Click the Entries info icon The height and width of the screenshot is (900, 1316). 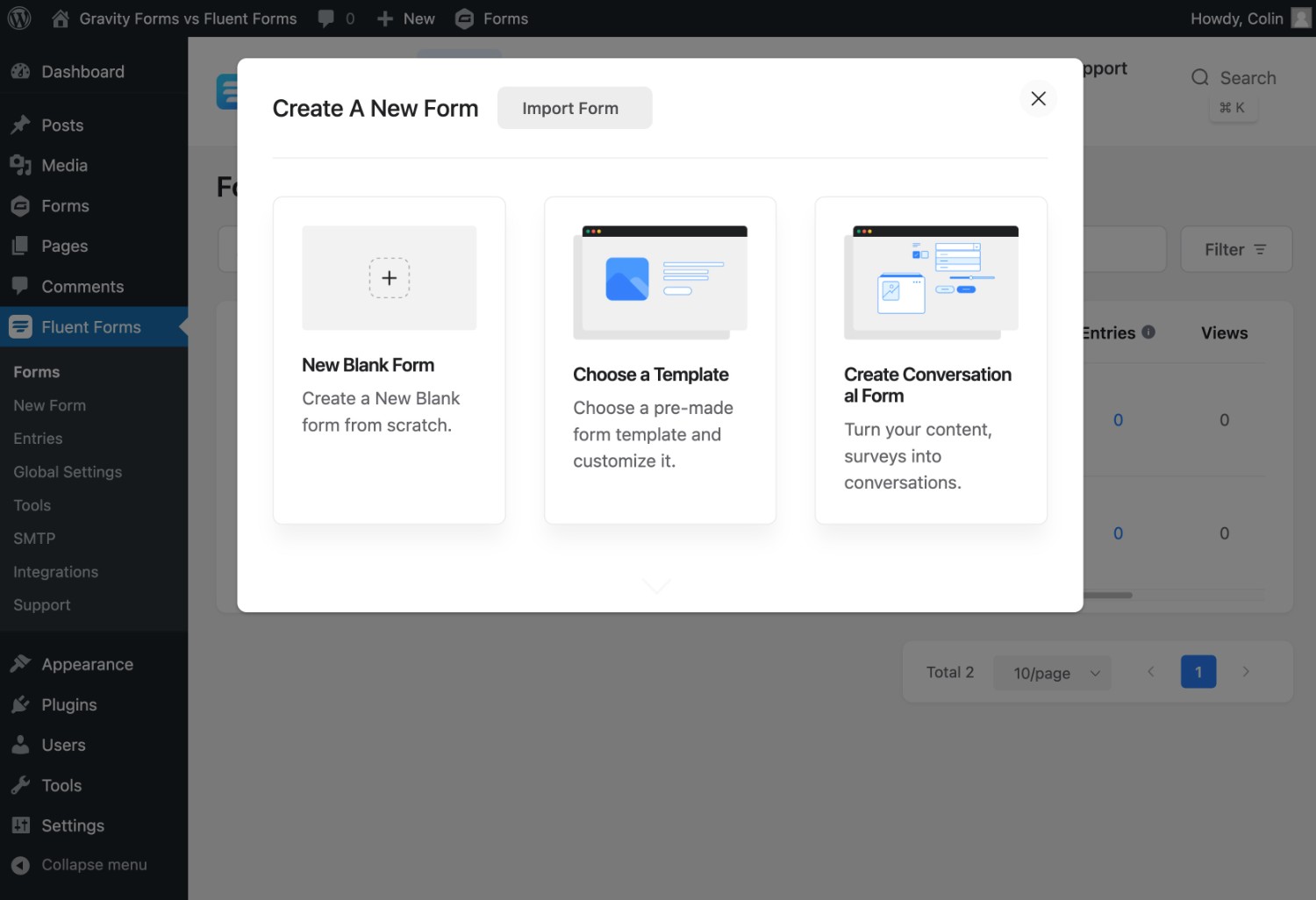[x=1148, y=332]
